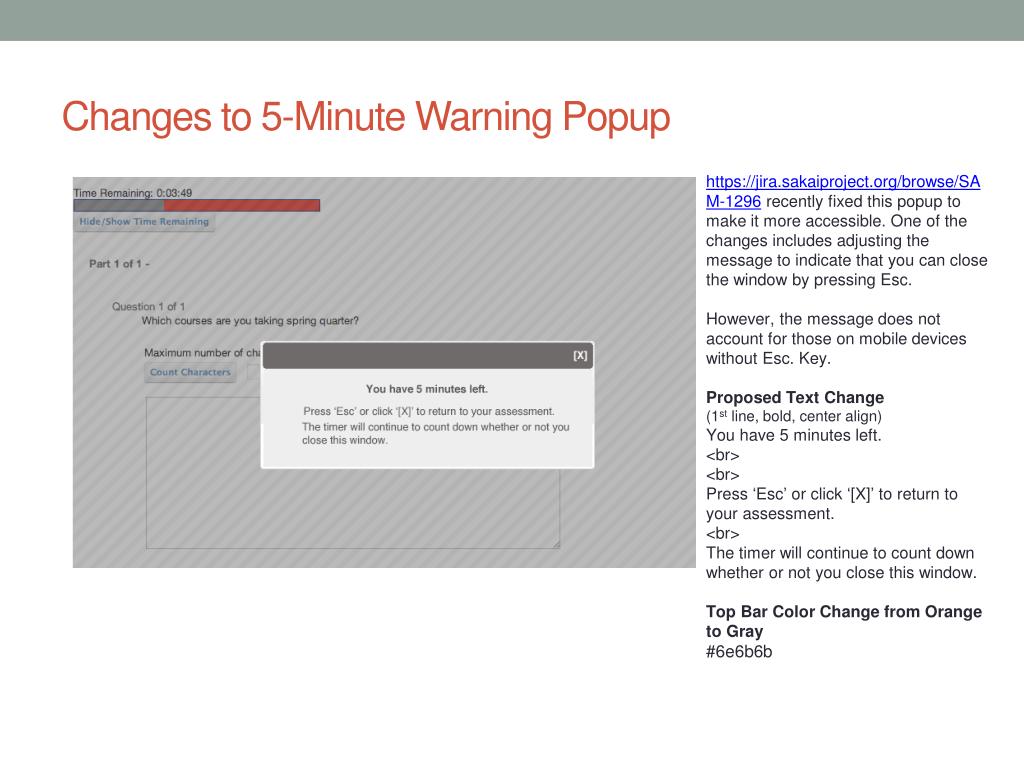This screenshot has width=1024, height=768.
Task: Click the '#6e6b6b' color code text
Action: tap(739, 652)
